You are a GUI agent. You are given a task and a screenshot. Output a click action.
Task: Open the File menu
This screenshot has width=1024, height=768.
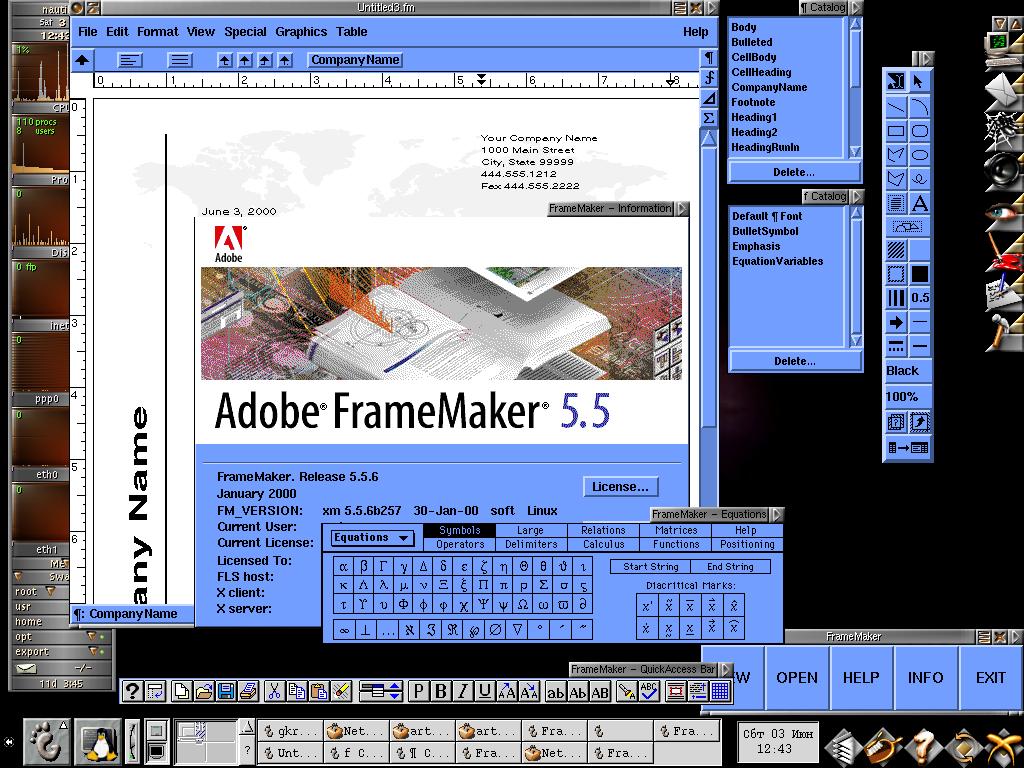[88, 31]
